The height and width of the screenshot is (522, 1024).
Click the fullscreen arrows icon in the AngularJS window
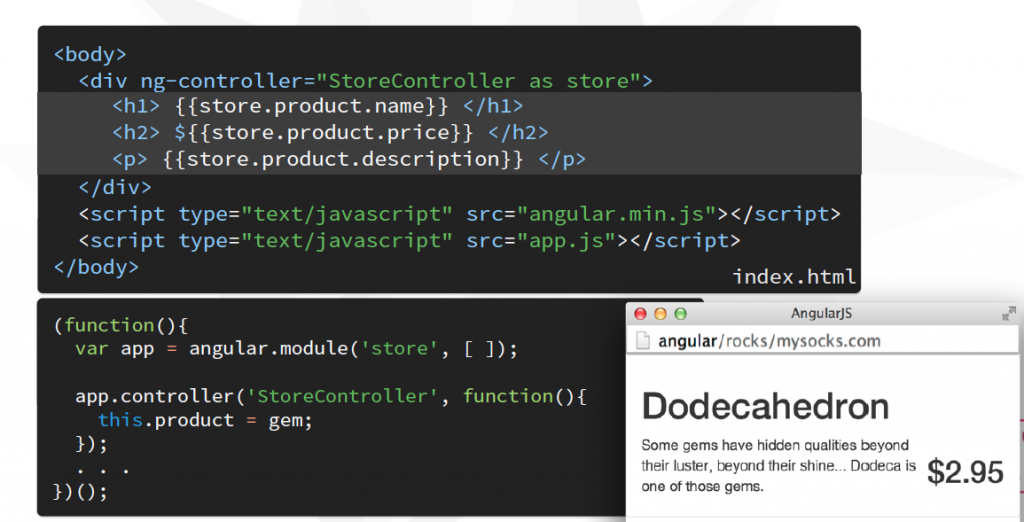point(1009,314)
